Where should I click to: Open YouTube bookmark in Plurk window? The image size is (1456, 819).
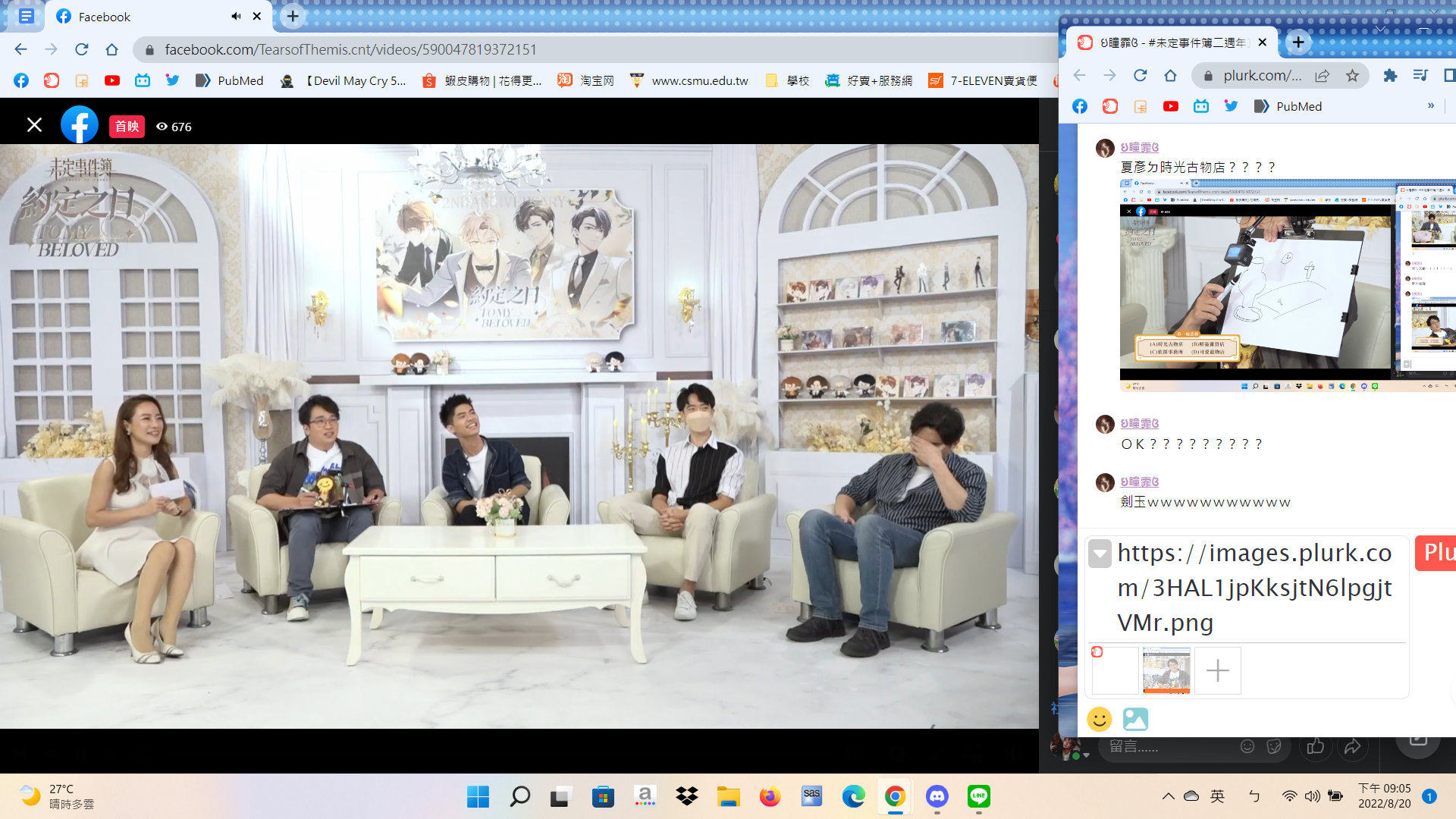point(1171,106)
